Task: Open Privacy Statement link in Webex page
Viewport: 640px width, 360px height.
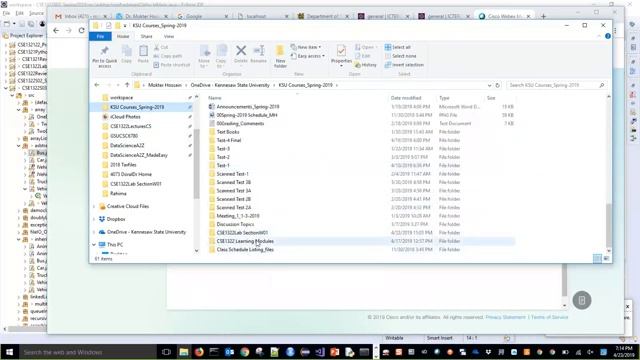Action: tap(505, 317)
